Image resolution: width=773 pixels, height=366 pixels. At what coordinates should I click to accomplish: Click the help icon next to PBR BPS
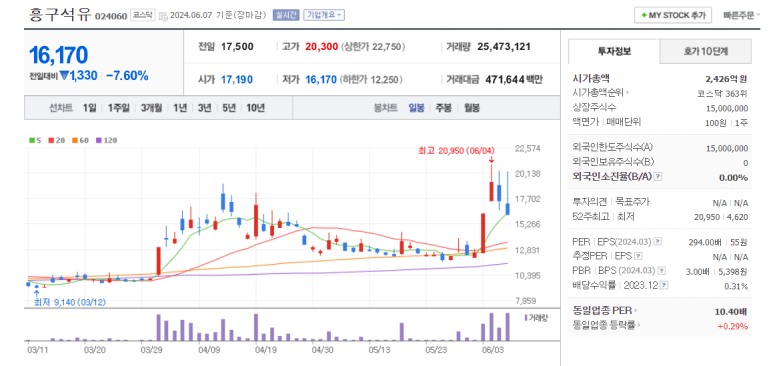click(662, 271)
